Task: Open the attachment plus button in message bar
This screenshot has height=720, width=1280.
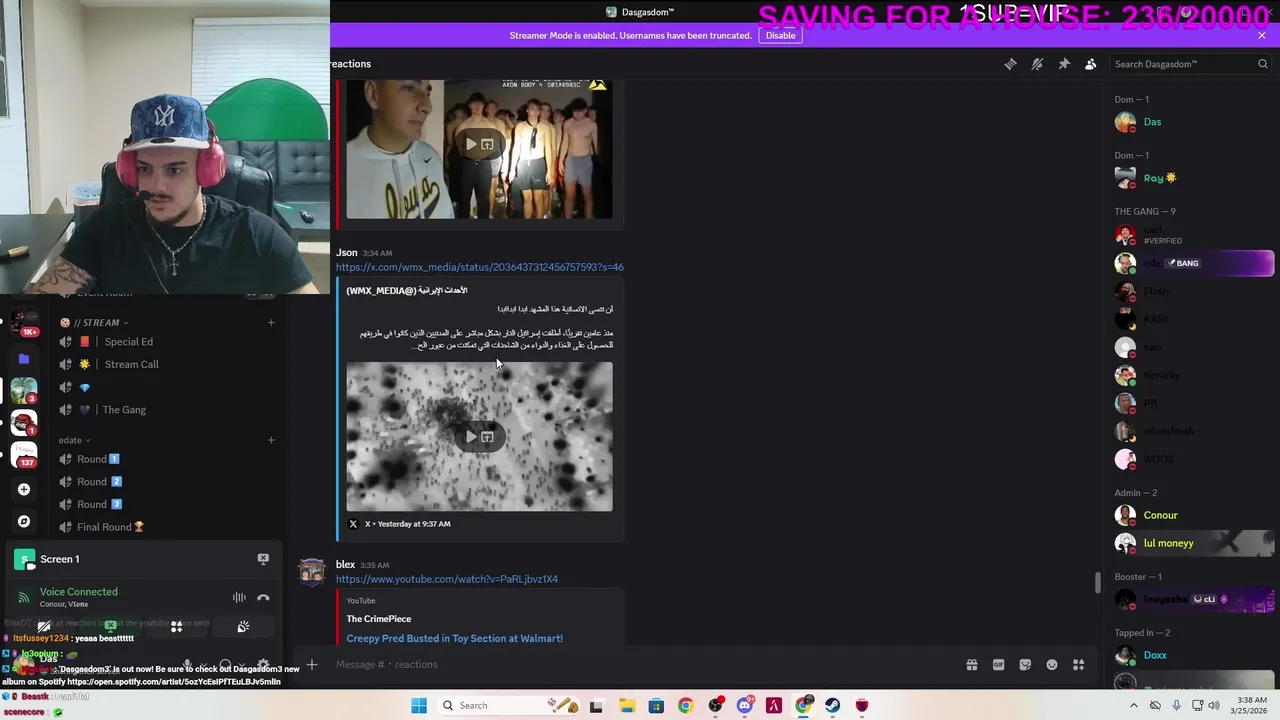Action: [312, 664]
